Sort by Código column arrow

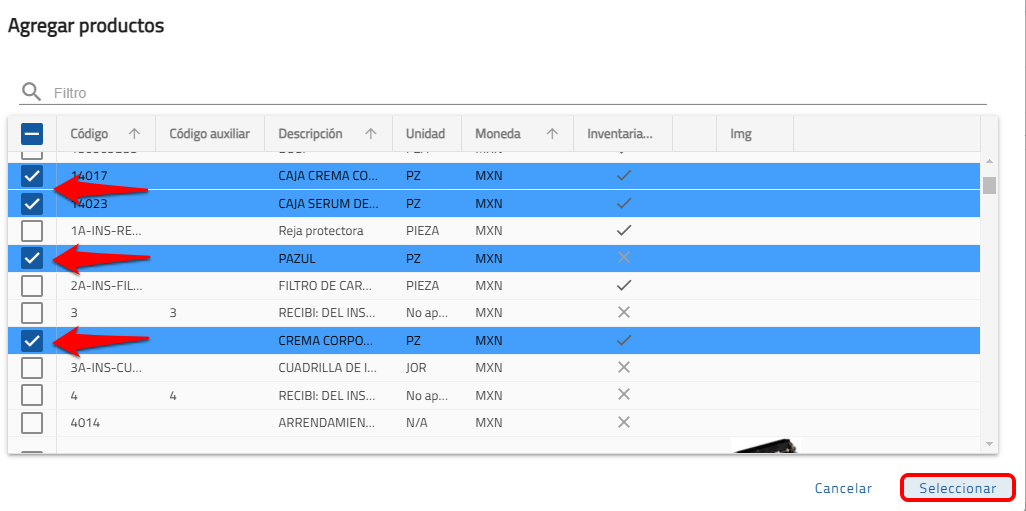coord(134,134)
